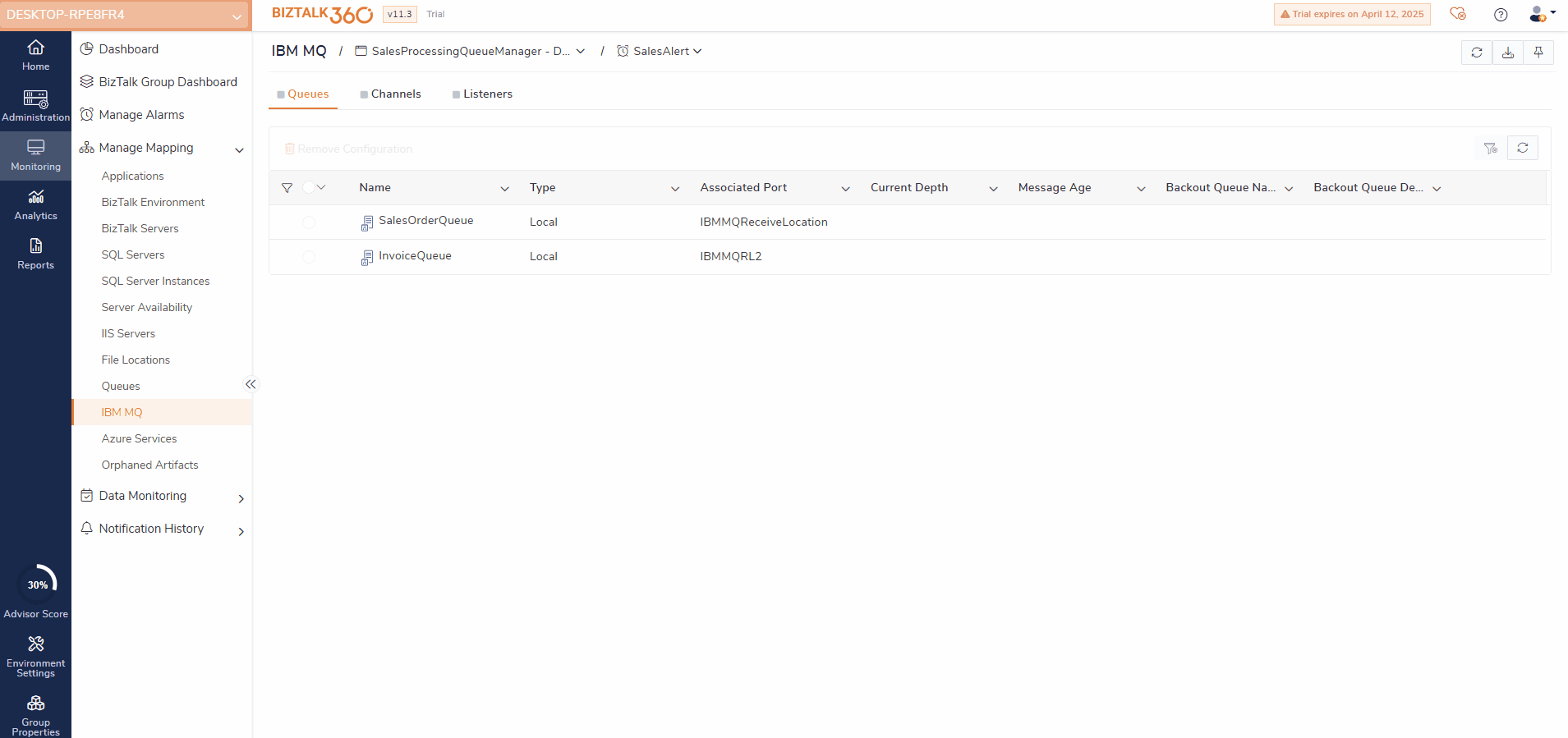Click the trial expiry notice
The image size is (1568, 738).
pyautogui.click(x=1352, y=14)
